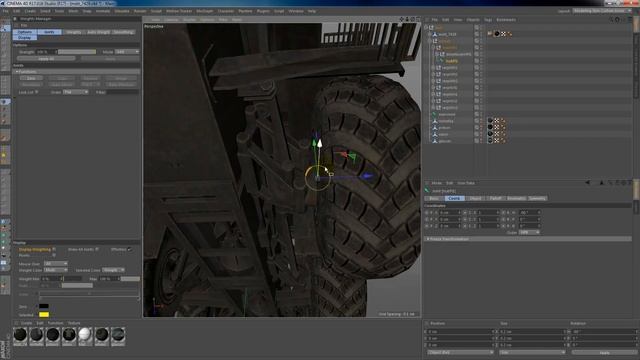Click the yellow Selected color swatch
The width and height of the screenshot is (640, 360).
pyautogui.click(x=44, y=315)
